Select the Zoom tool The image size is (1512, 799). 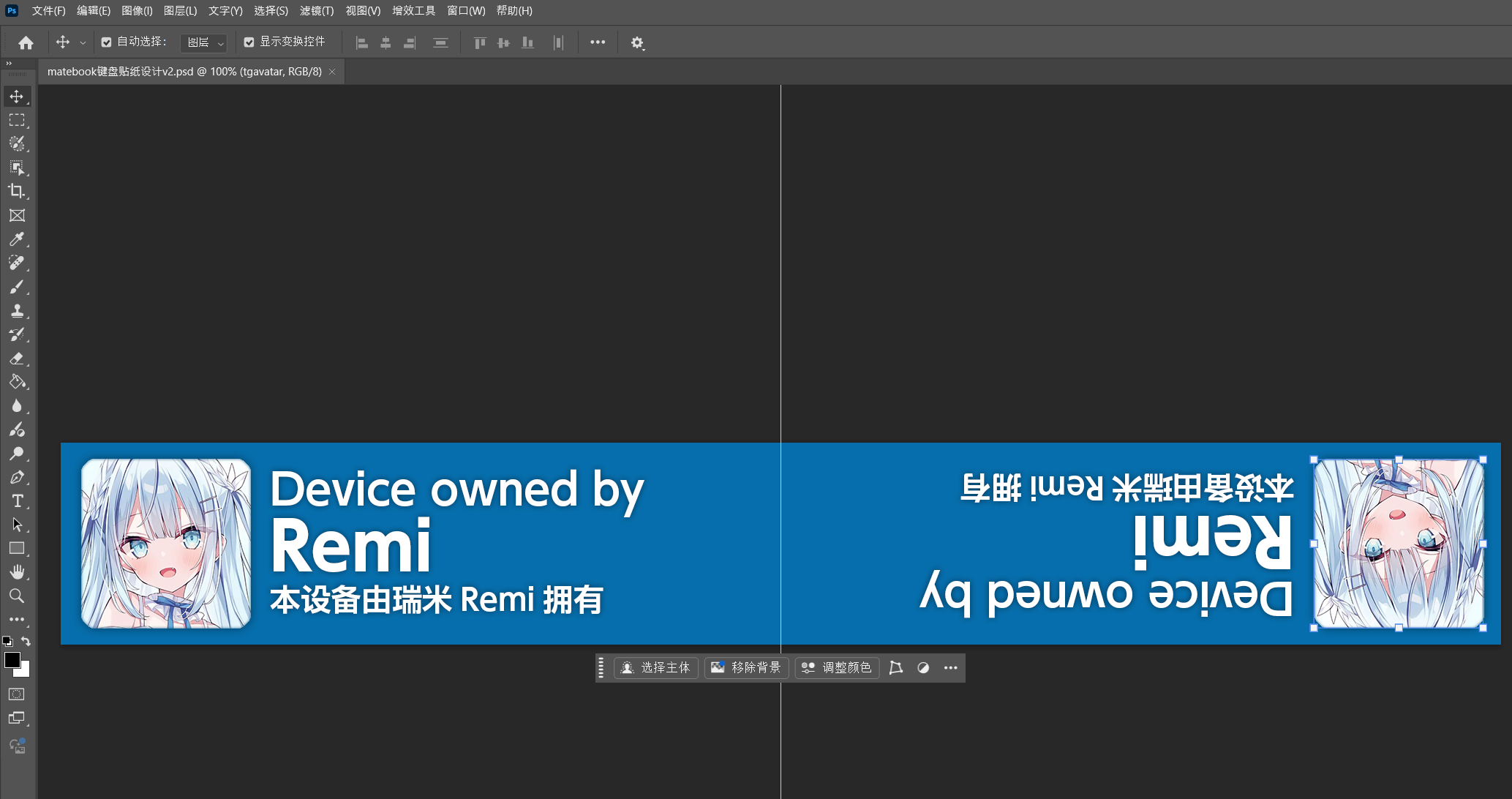coord(17,596)
